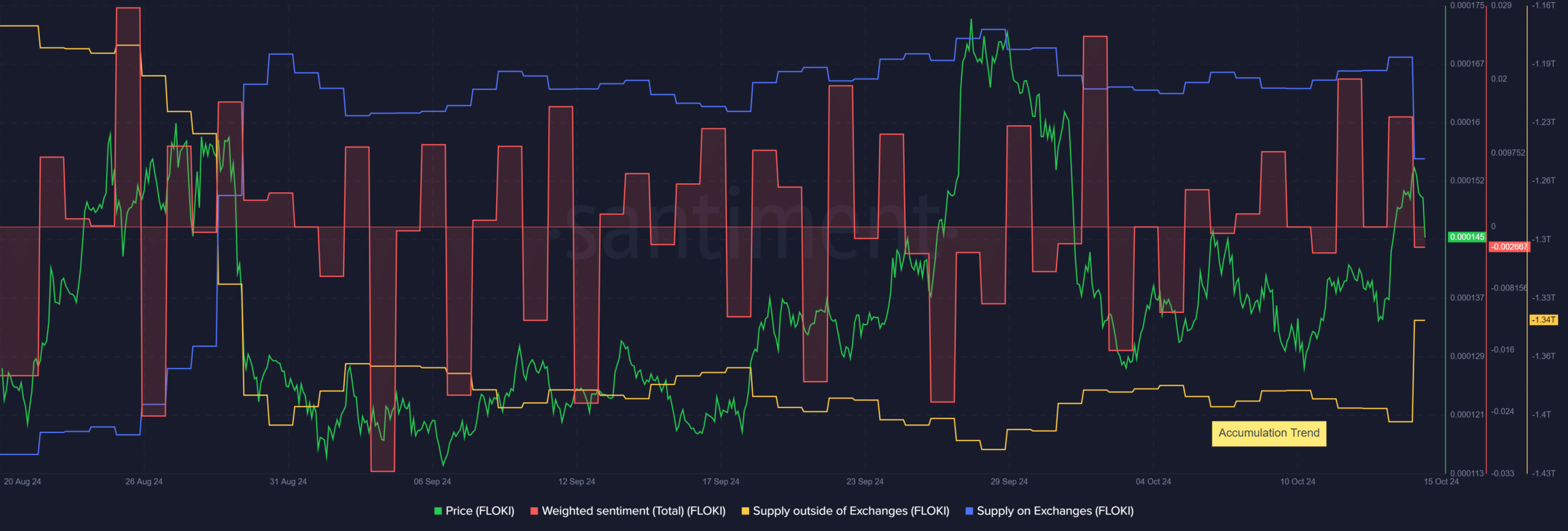Click the 10 Oct 24 date label
Viewport: 1568px width, 531px height.
tap(1297, 481)
